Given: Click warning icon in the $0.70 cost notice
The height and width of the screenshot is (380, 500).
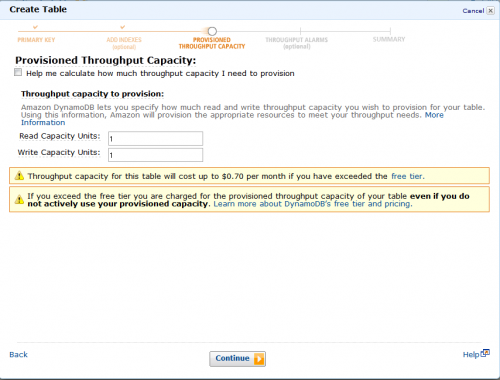Looking at the screenshot, I should point(19,176).
